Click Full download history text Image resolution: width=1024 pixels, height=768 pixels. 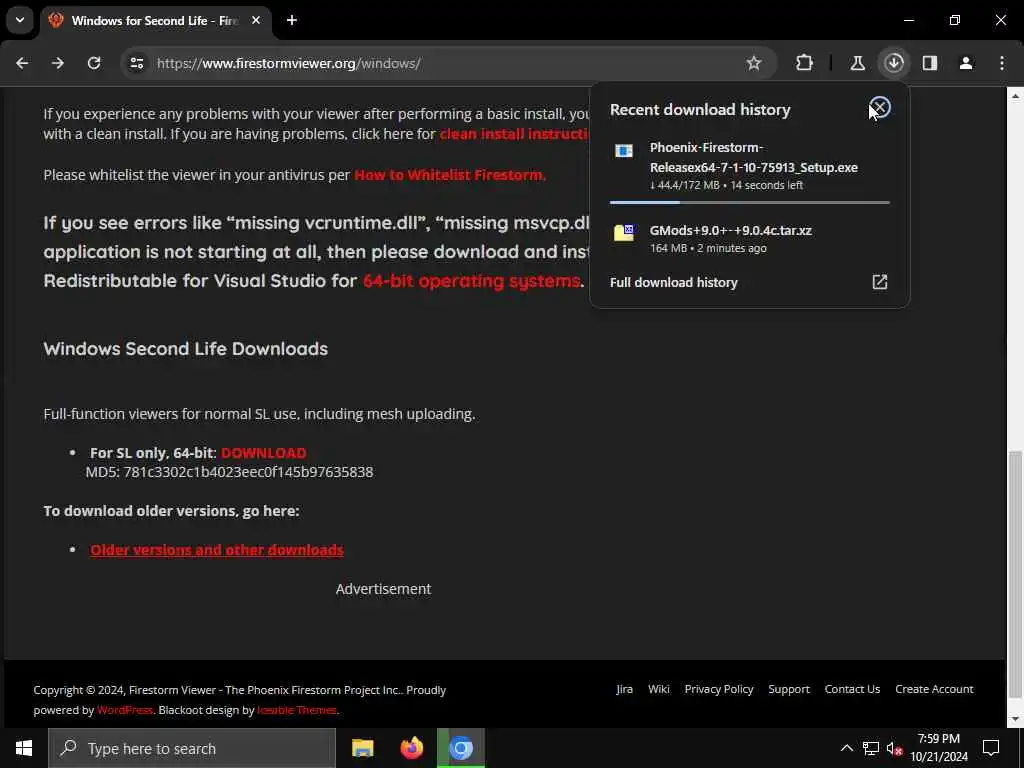673,282
